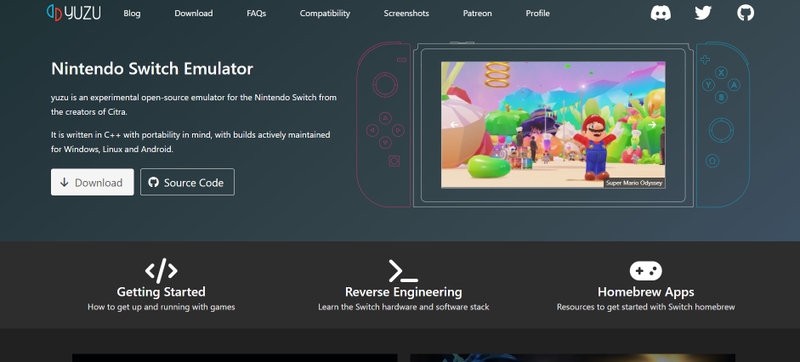The width and height of the screenshot is (800, 362).
Task: Open the Getting Started link
Action: point(161,292)
